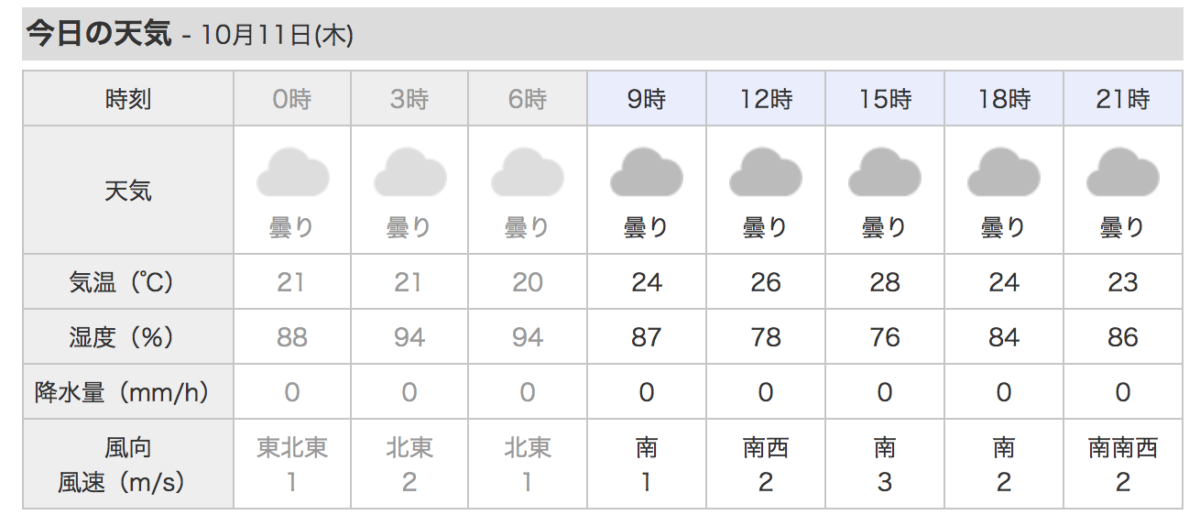Click the cloudy icon for 0時
The image size is (1200, 515).
(292, 172)
